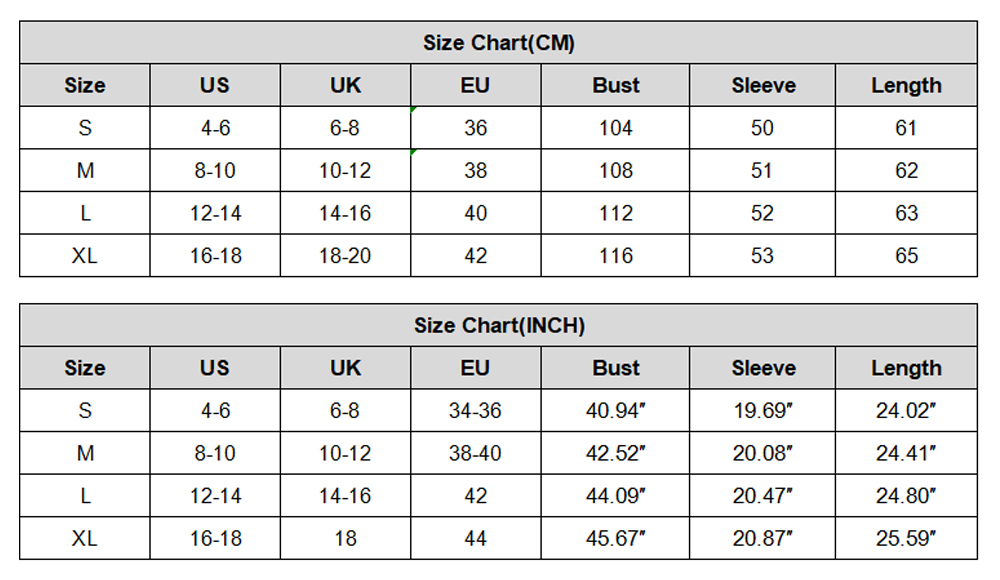Click the sleeve value 51 in CM chart
Viewport: 1000px width, 580px height.
pyautogui.click(x=762, y=171)
